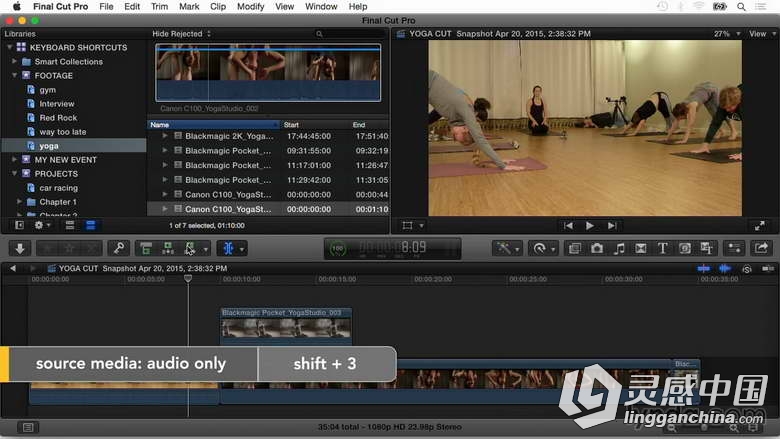Open the Modify menu
This screenshot has width=780, height=439.
click(x=250, y=6)
